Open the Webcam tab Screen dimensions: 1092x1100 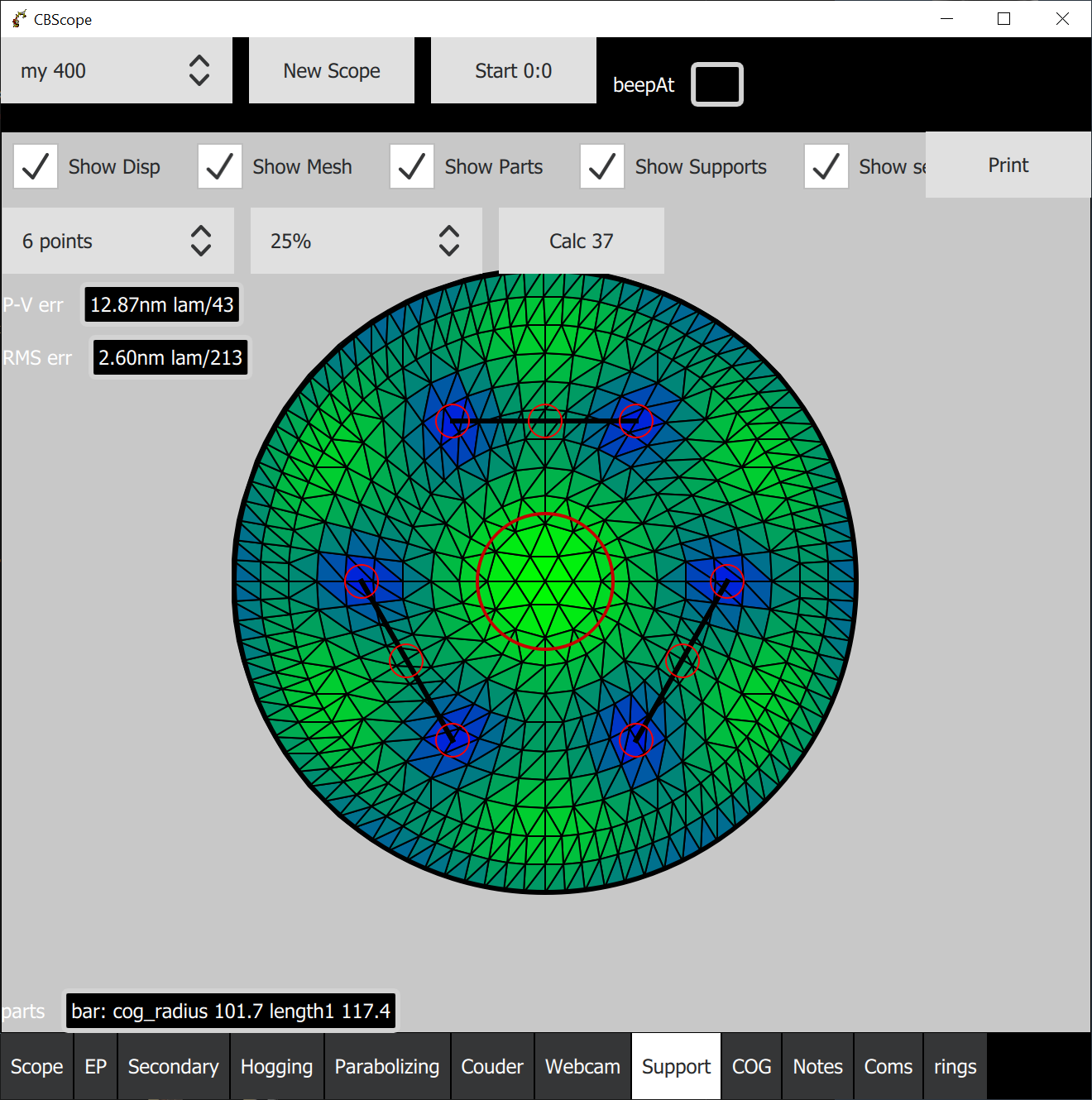point(583,1066)
